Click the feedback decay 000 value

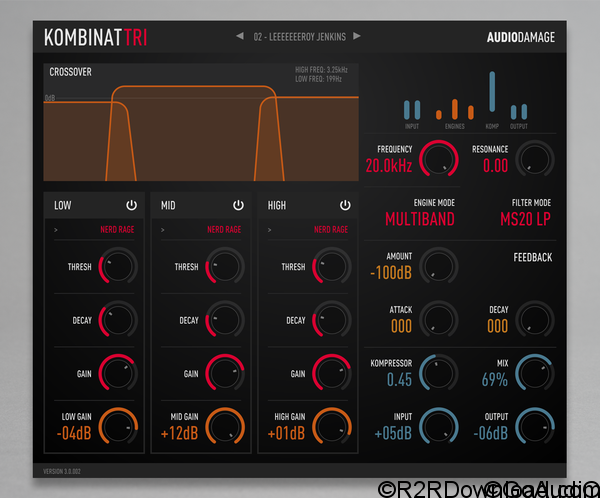[497, 327]
